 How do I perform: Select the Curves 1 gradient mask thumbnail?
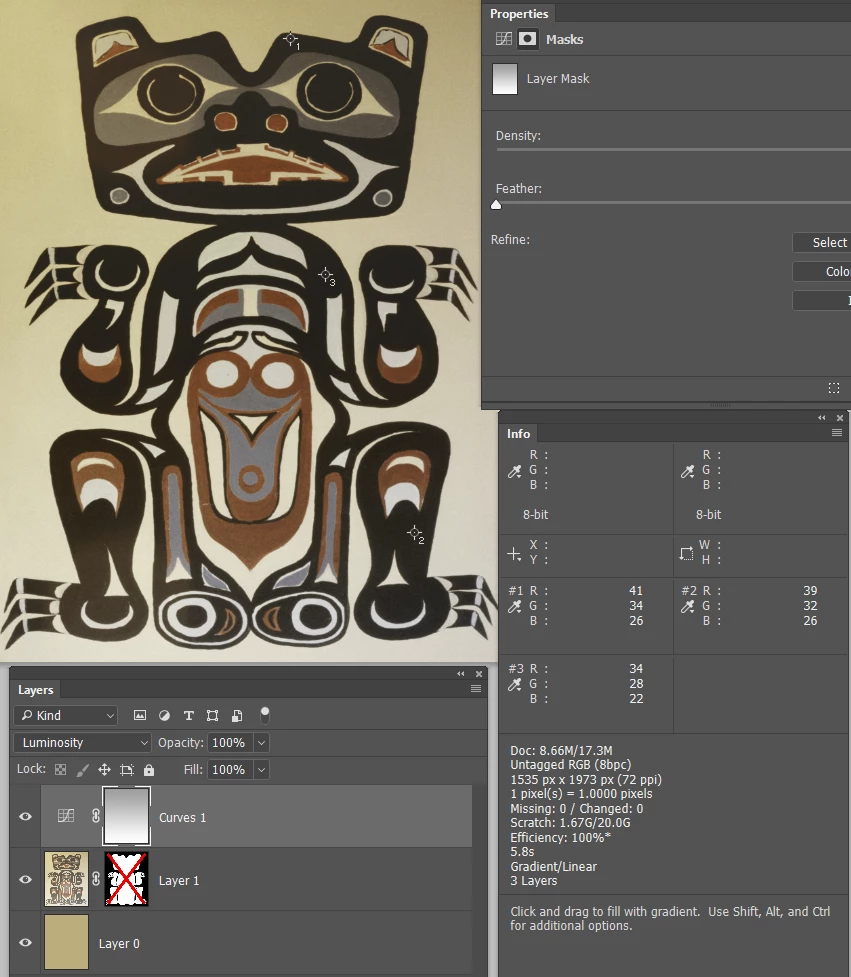pos(126,816)
